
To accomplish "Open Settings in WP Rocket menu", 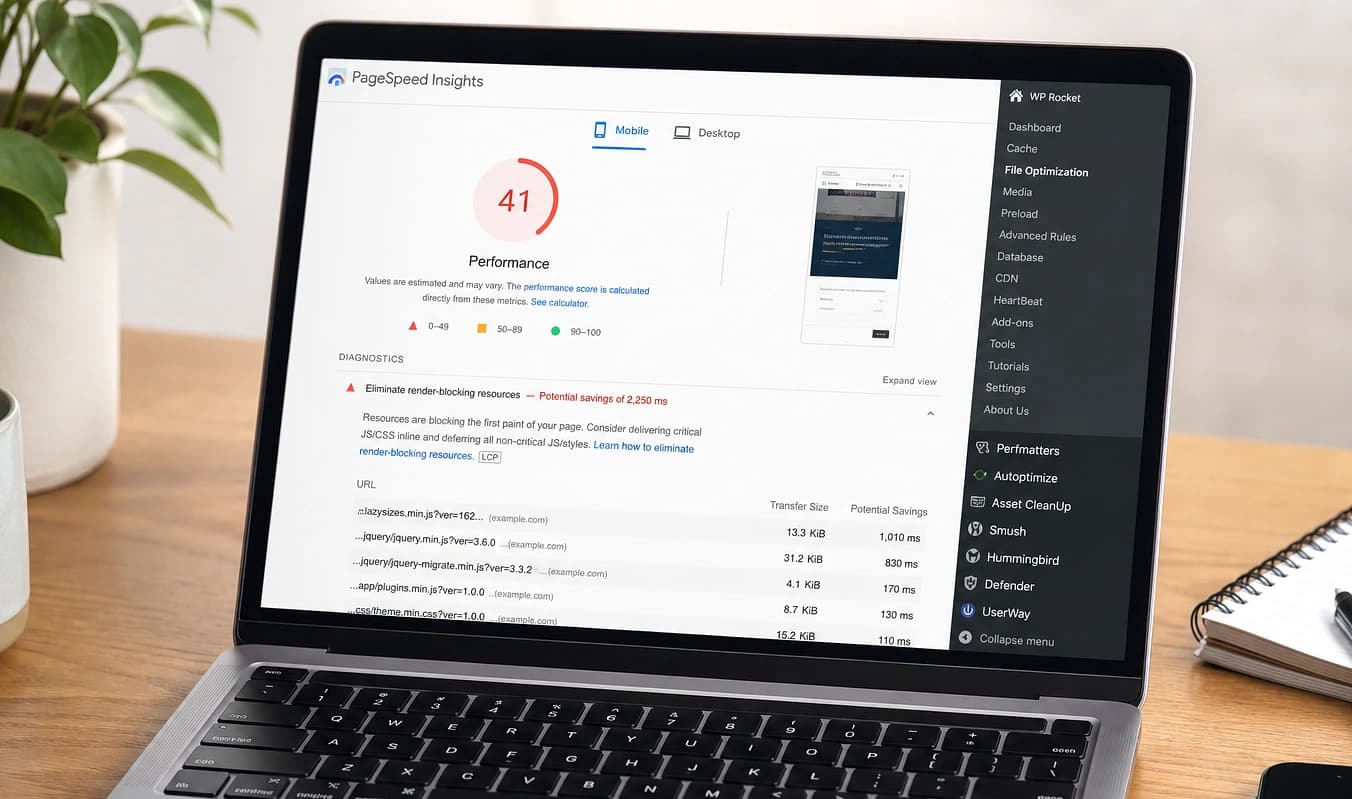I will click(x=1005, y=388).
